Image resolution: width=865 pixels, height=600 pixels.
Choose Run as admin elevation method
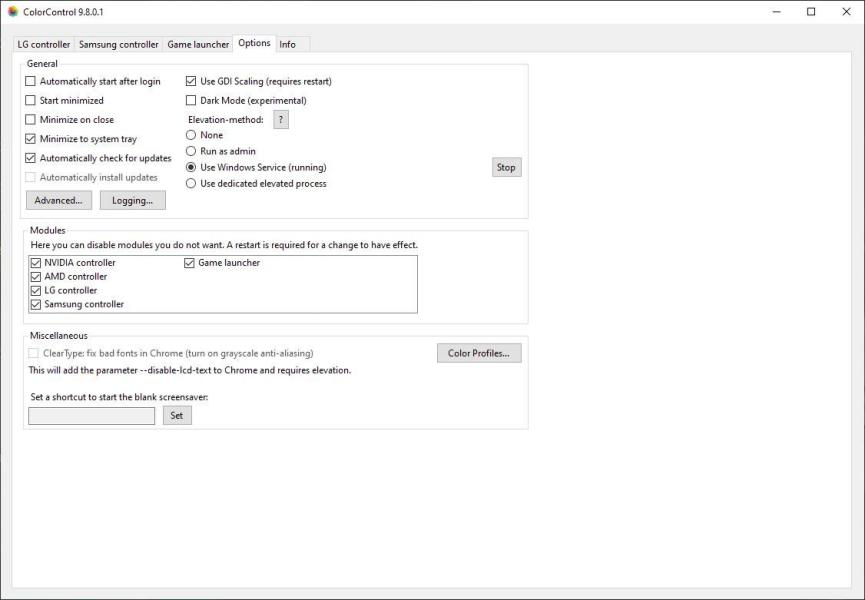(x=221, y=151)
